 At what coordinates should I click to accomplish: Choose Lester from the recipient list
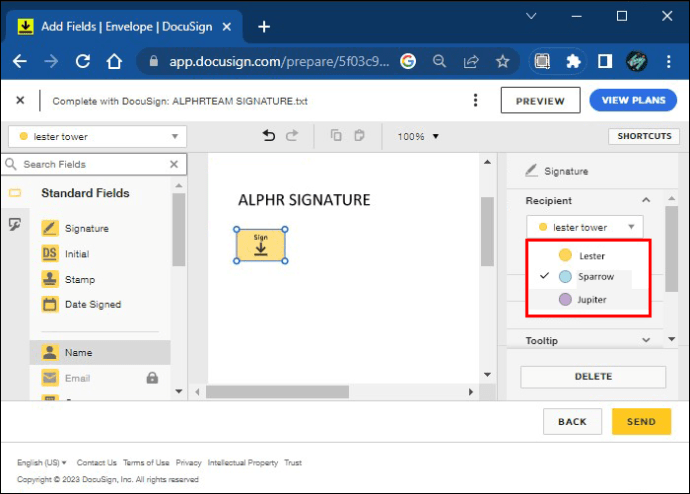click(x=587, y=256)
